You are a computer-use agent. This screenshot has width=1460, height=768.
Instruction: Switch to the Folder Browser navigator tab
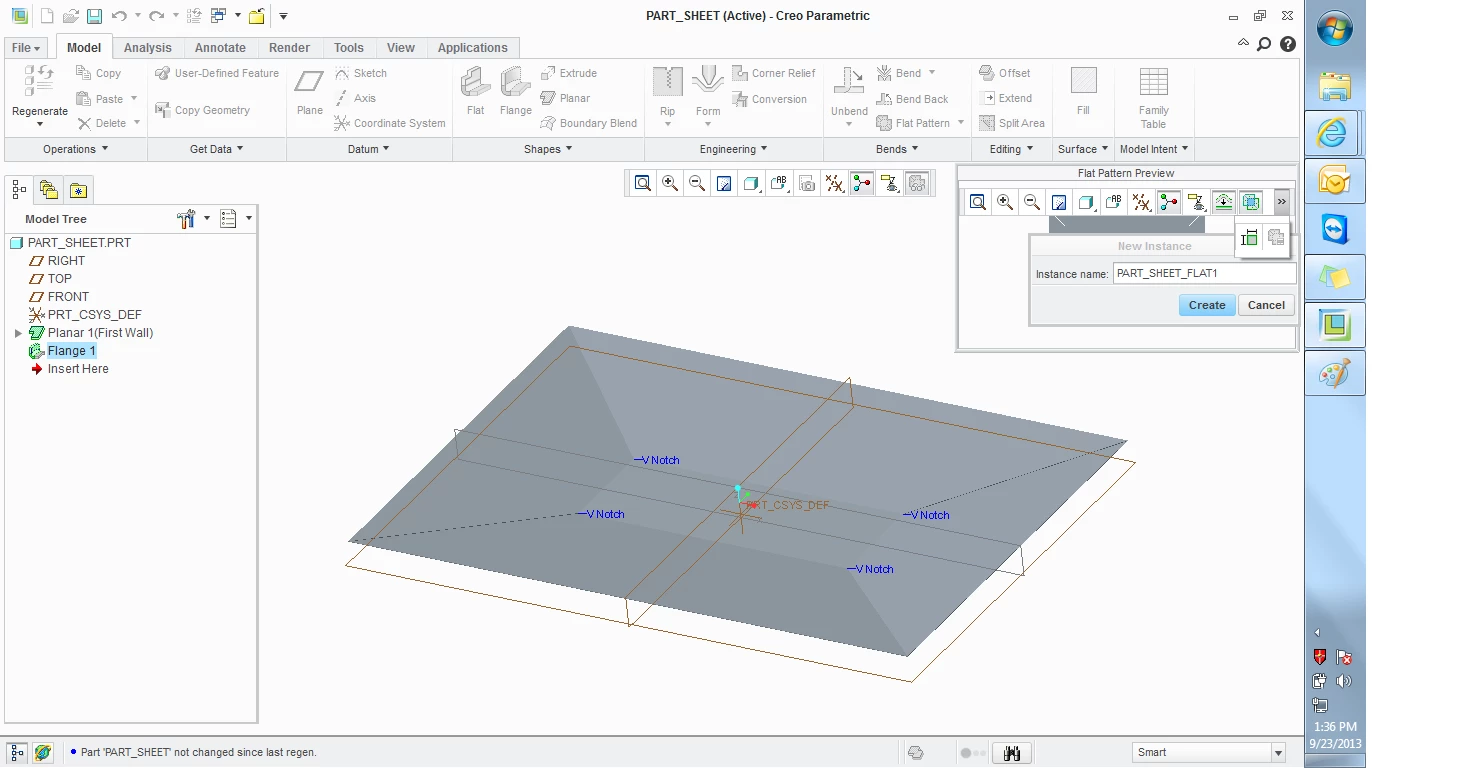[49, 189]
